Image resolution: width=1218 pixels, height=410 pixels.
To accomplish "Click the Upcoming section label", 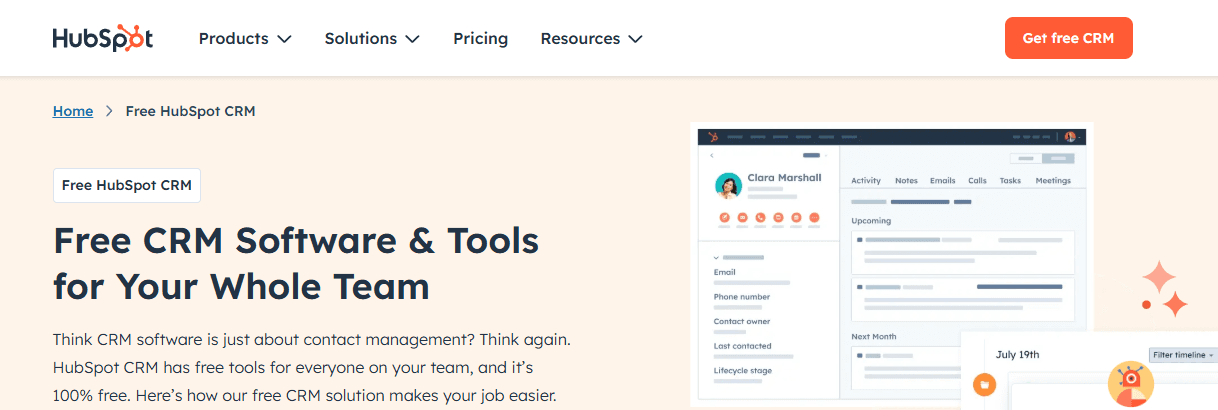I will coord(871,221).
